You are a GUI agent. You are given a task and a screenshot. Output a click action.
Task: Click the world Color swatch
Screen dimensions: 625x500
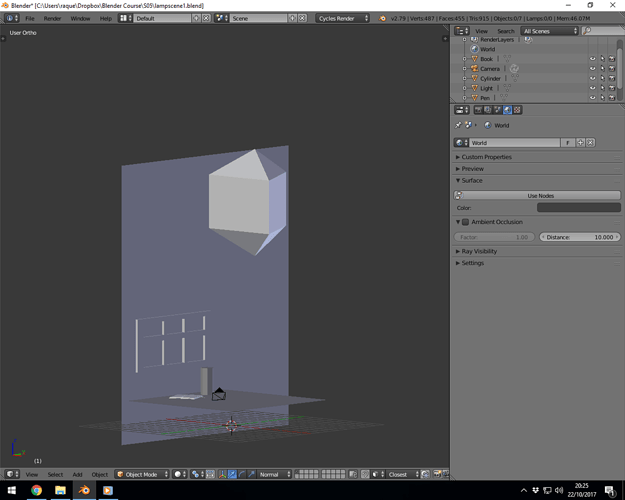tap(579, 208)
